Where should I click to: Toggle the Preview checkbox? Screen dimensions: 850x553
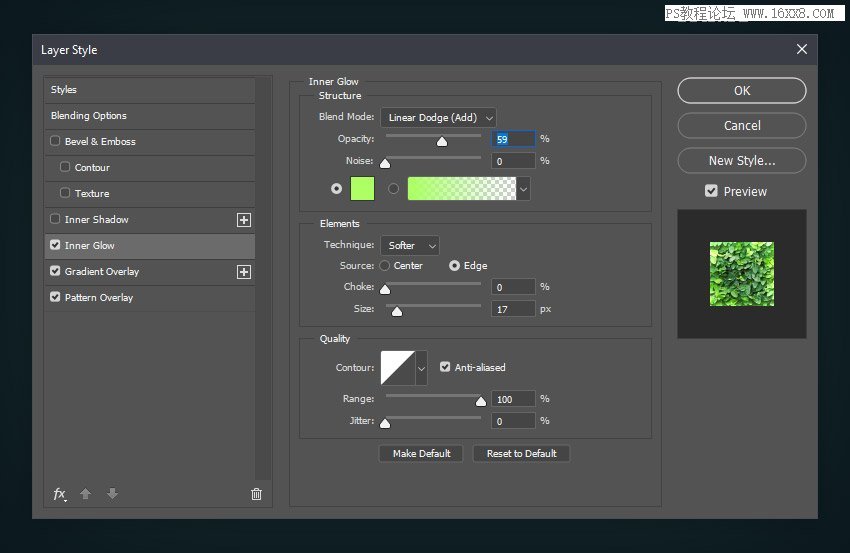[711, 191]
